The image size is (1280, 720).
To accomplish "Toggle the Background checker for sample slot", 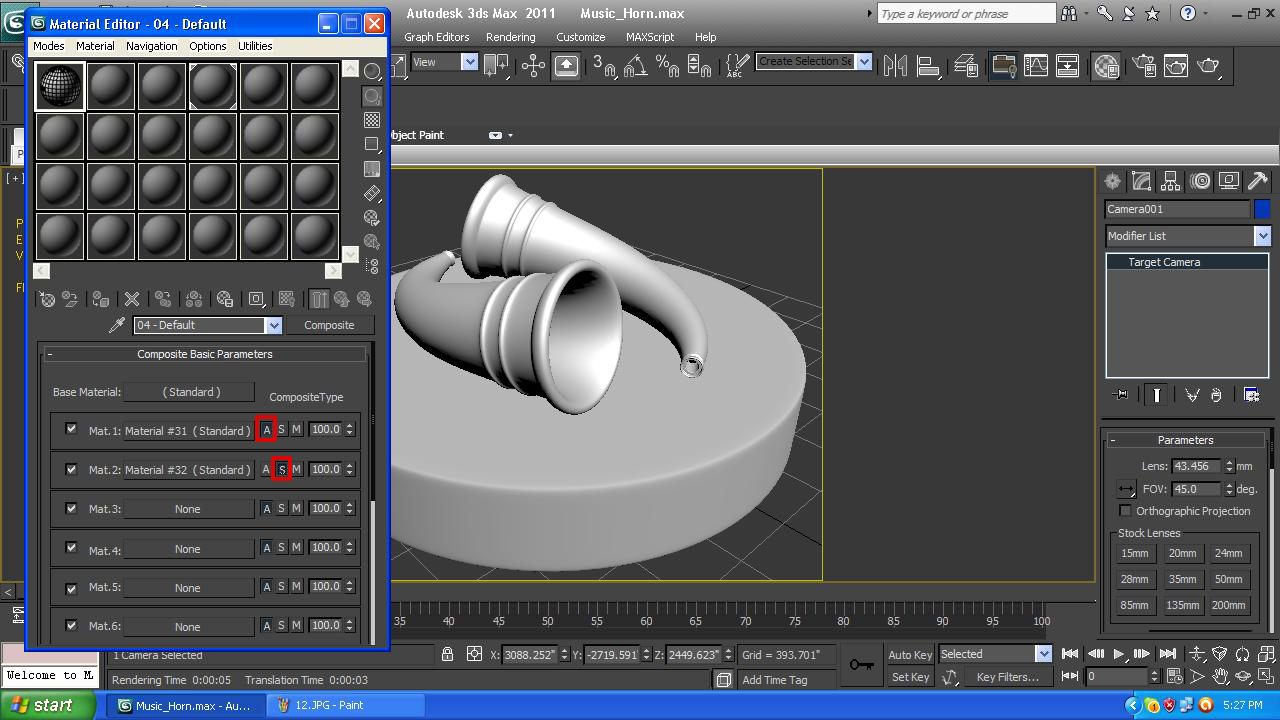I will 371,120.
